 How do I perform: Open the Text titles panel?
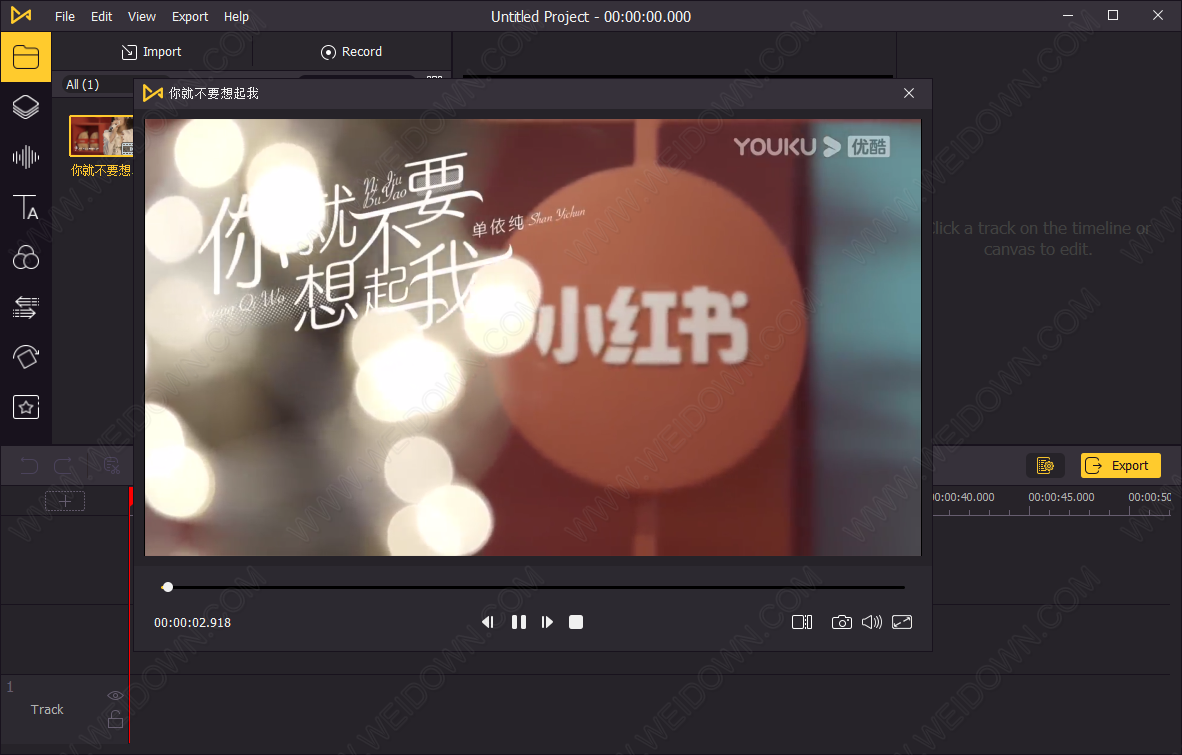[26, 207]
